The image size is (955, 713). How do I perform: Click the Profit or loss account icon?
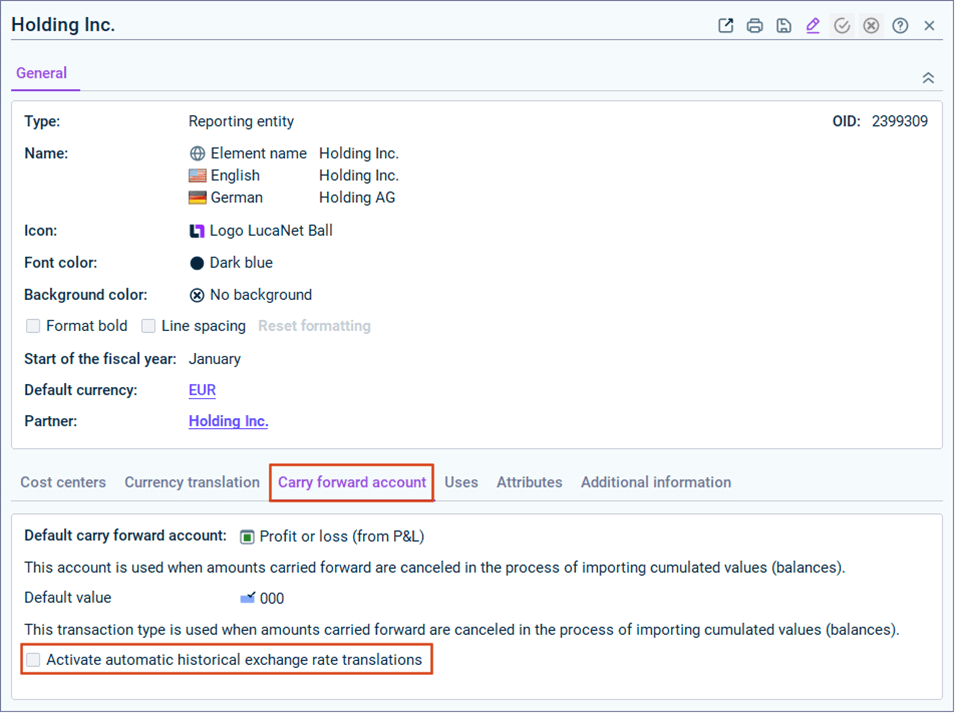[x=247, y=536]
